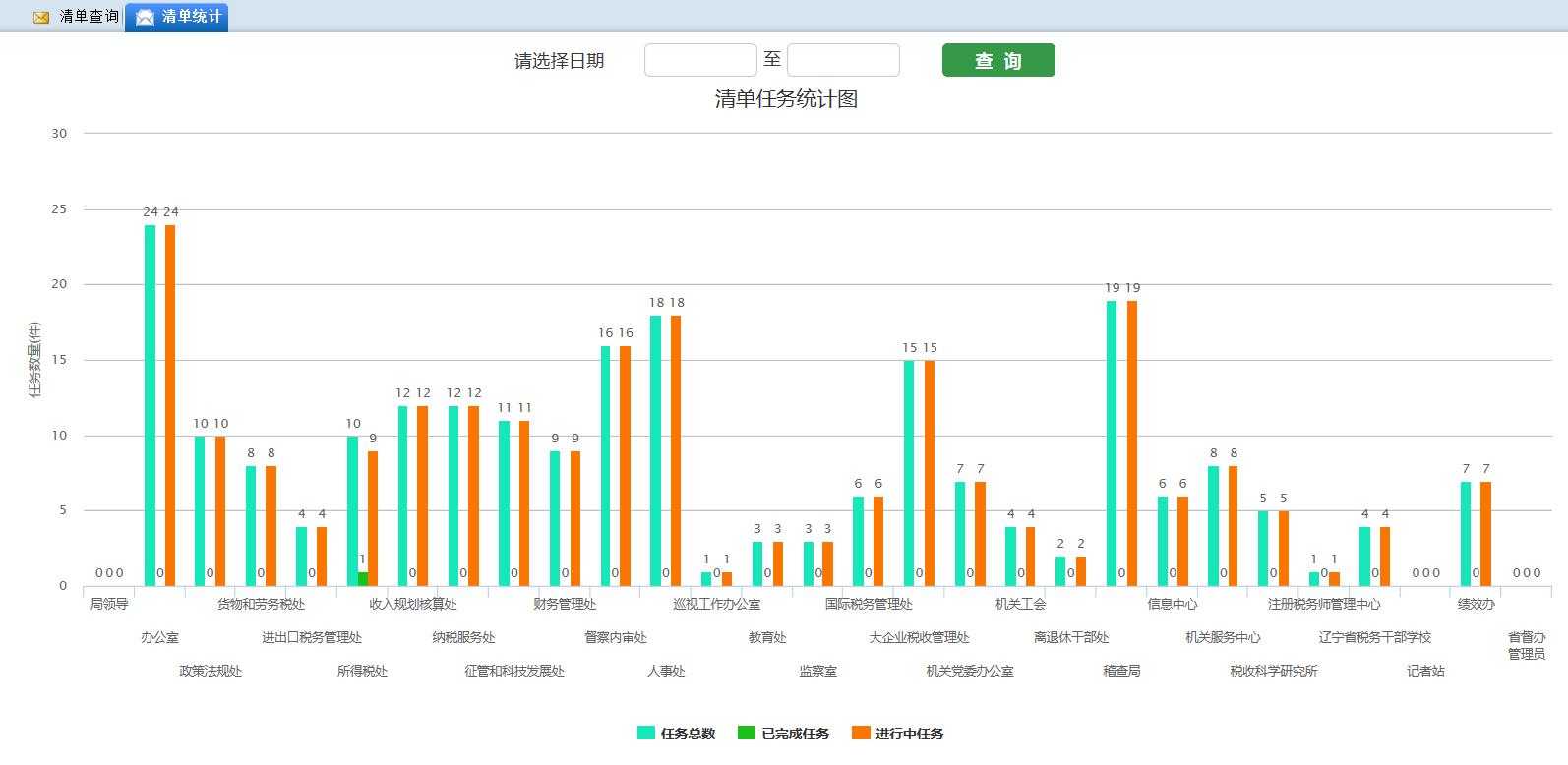Viewport: 1568px width, 765px height.
Task: Click the 税收科学研究所 axis label
Action: click(x=1274, y=671)
